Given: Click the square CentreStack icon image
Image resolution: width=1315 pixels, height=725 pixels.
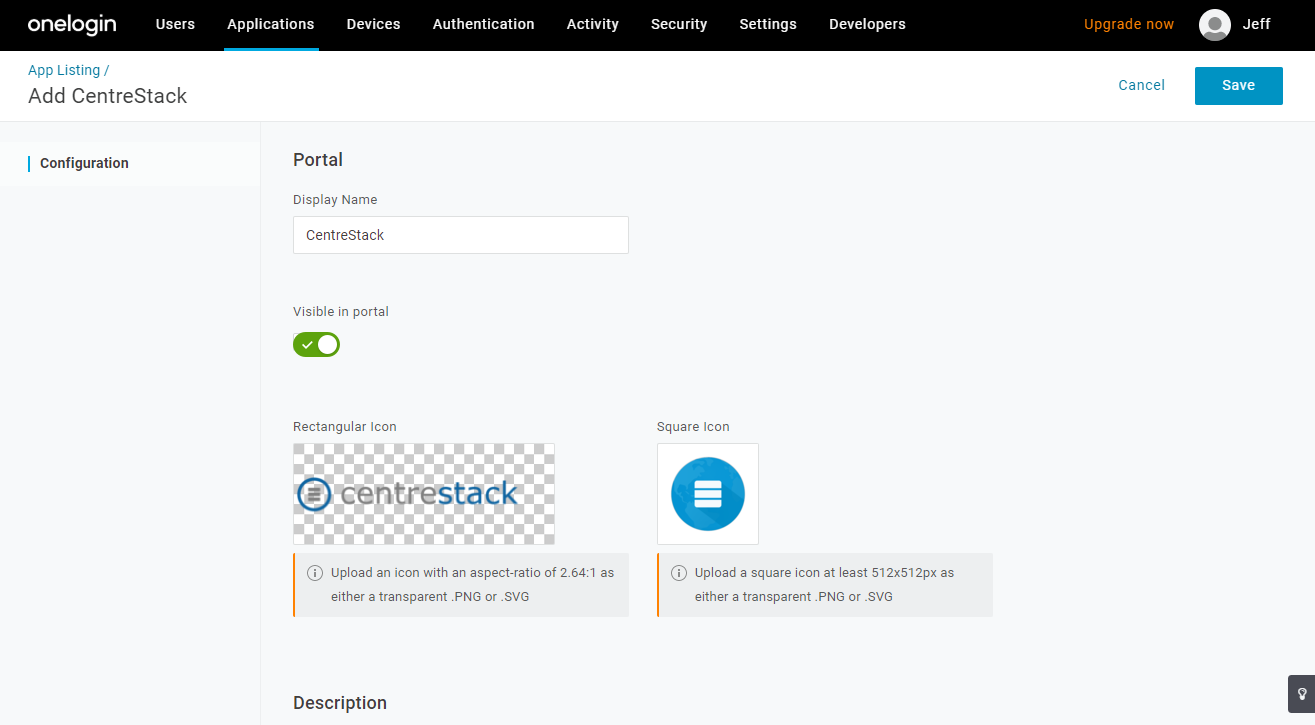Looking at the screenshot, I should (x=708, y=494).
